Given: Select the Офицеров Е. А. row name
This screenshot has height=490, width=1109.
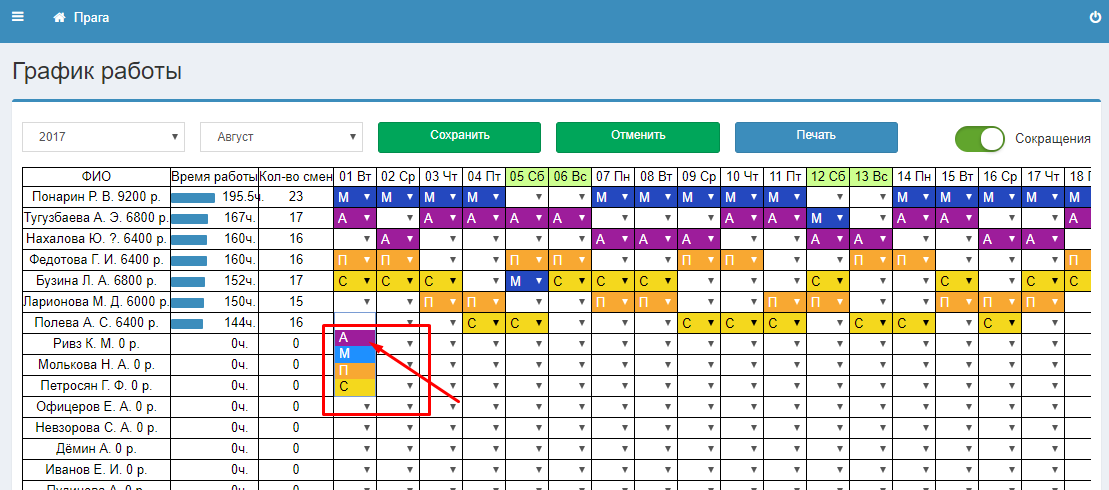Looking at the screenshot, I should pos(96,407).
